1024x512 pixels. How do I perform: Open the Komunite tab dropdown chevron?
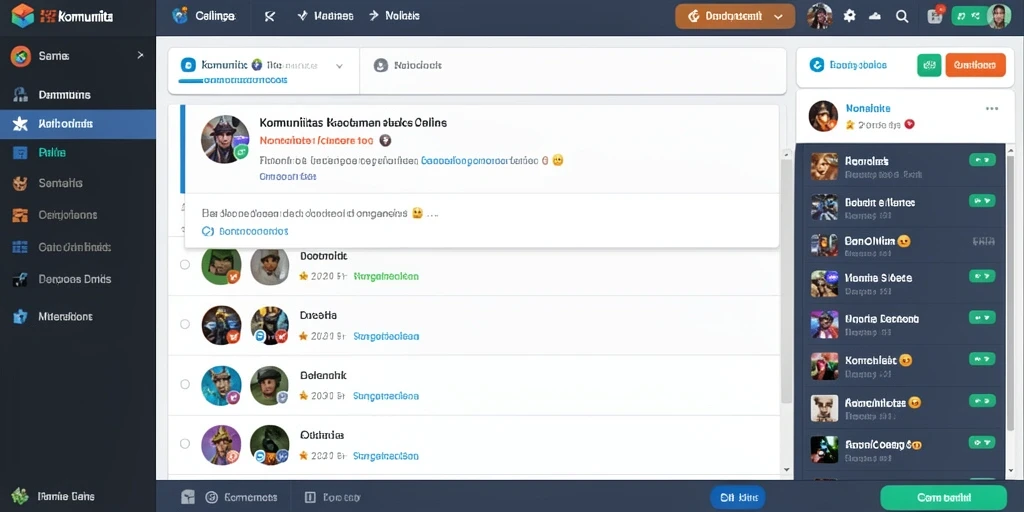(x=339, y=66)
